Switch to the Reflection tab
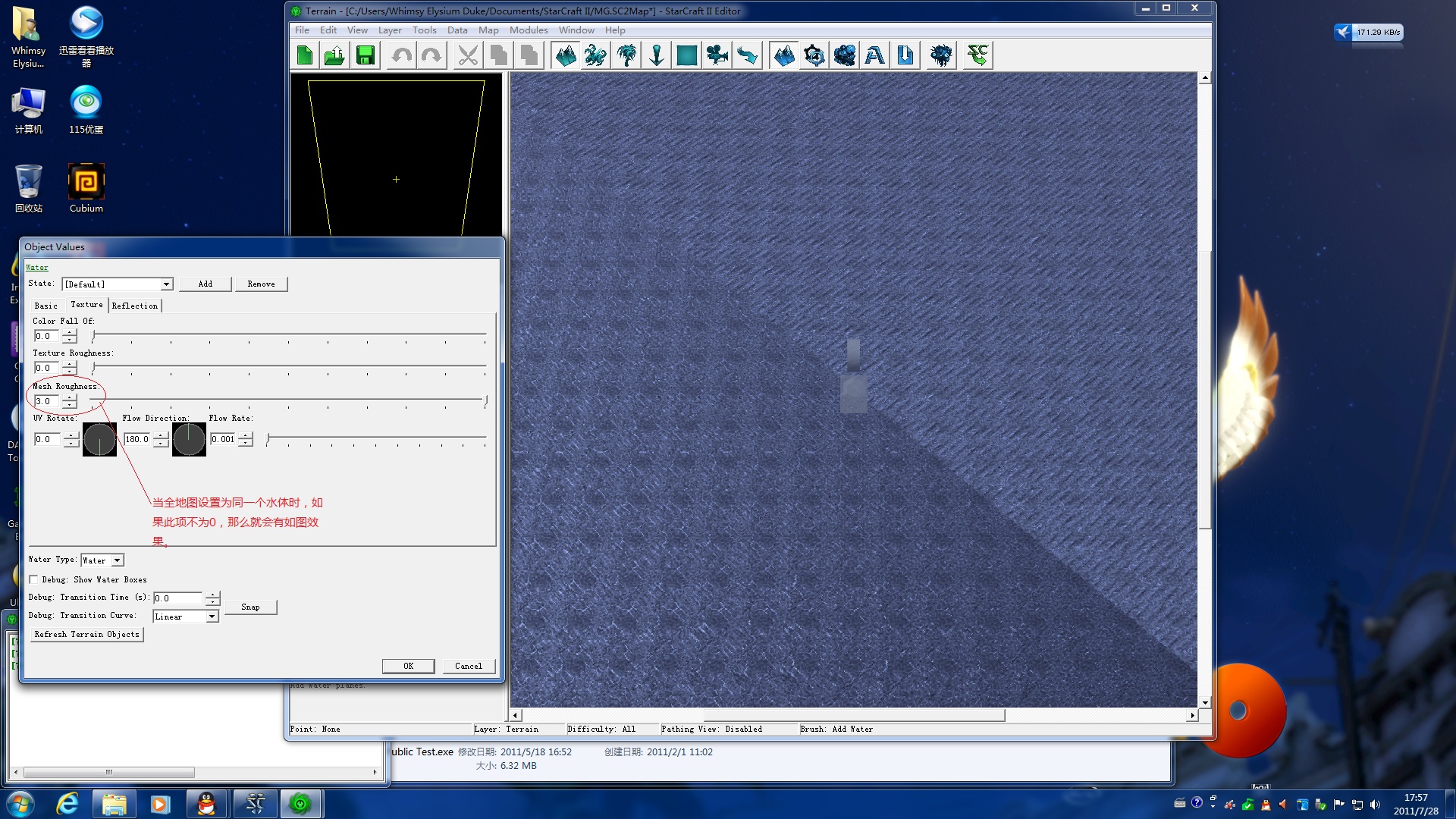This screenshot has height=819, width=1456. tap(135, 306)
